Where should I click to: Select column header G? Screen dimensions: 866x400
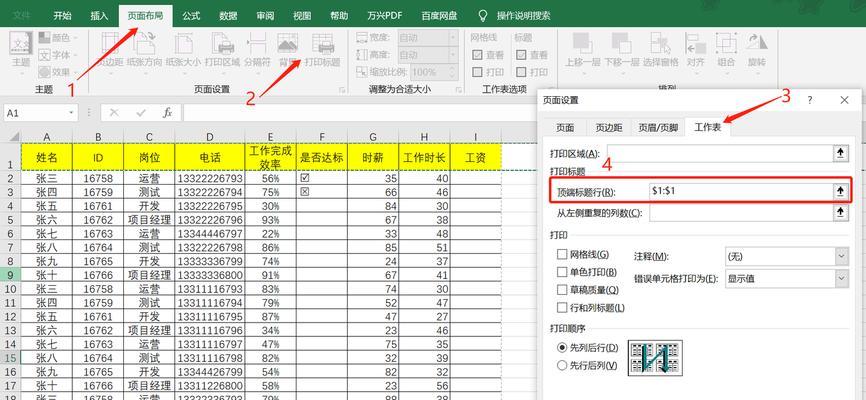point(373,136)
